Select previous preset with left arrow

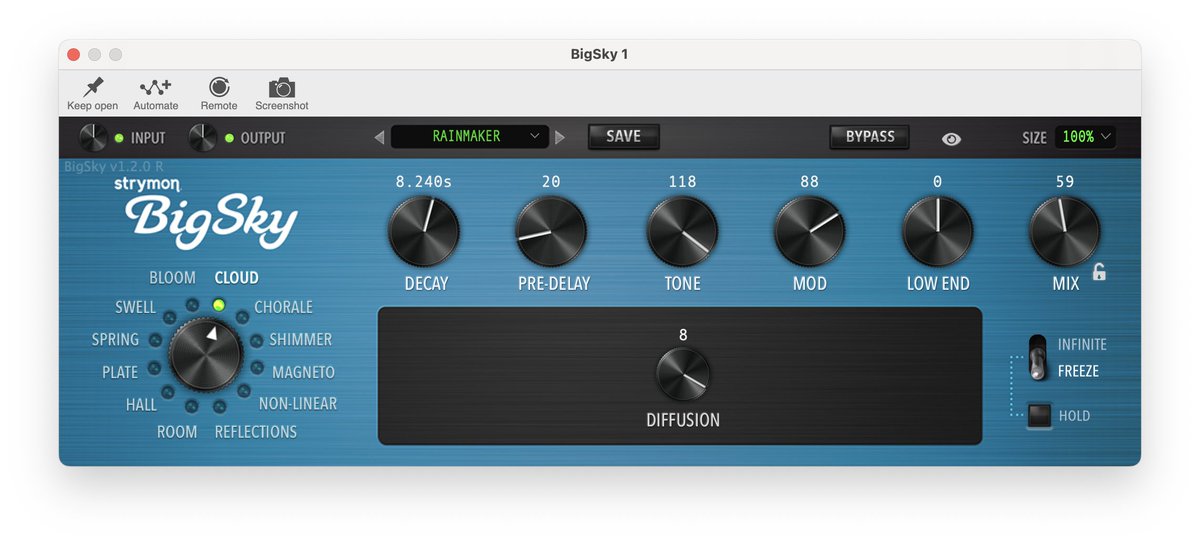click(379, 137)
